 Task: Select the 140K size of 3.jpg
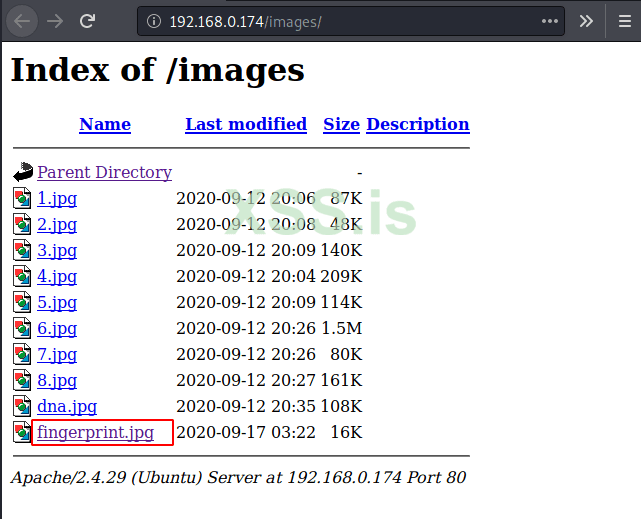pos(341,251)
